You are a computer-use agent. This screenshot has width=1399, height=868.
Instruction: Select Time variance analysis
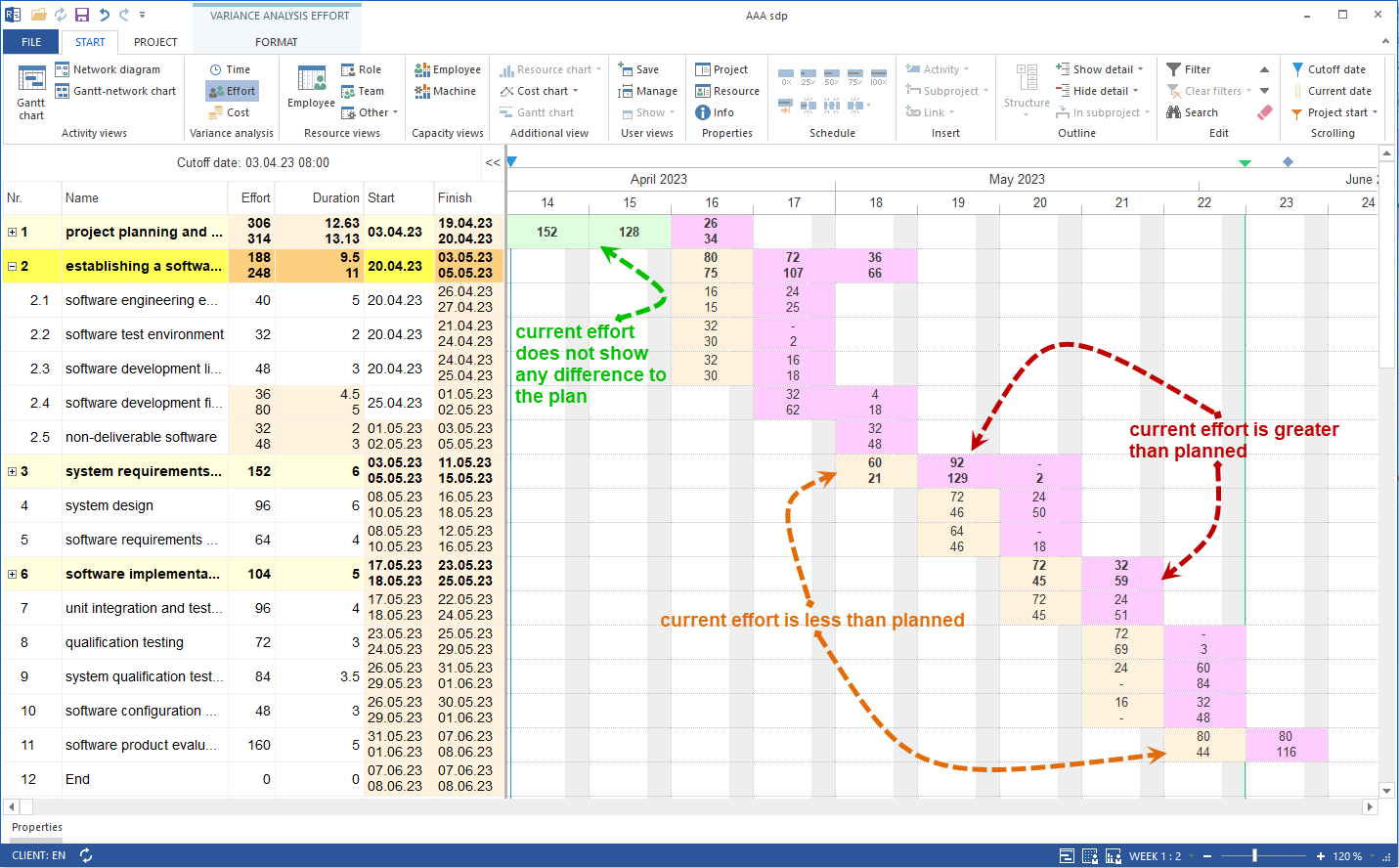pyautogui.click(x=230, y=69)
